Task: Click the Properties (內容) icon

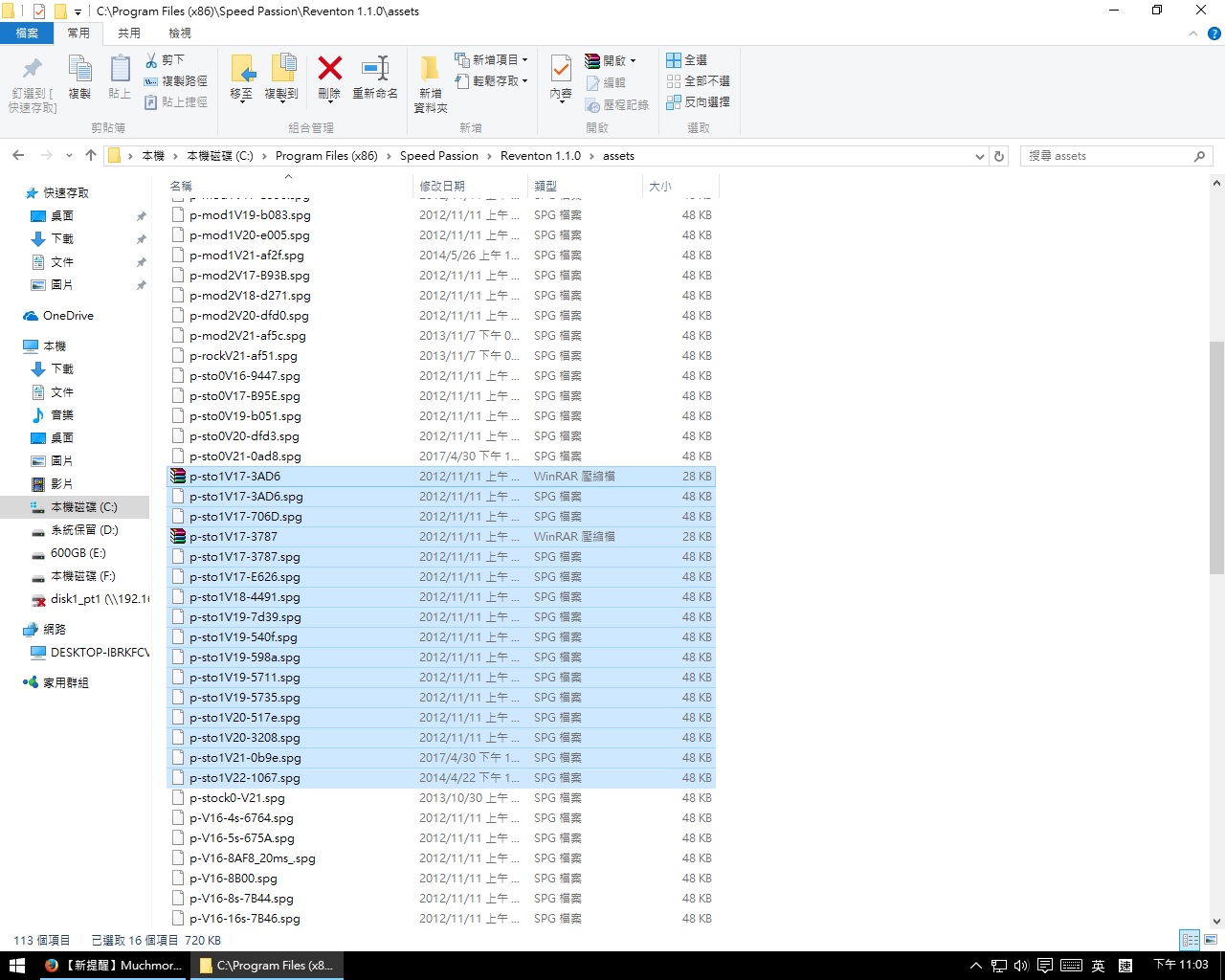Action: (x=562, y=69)
